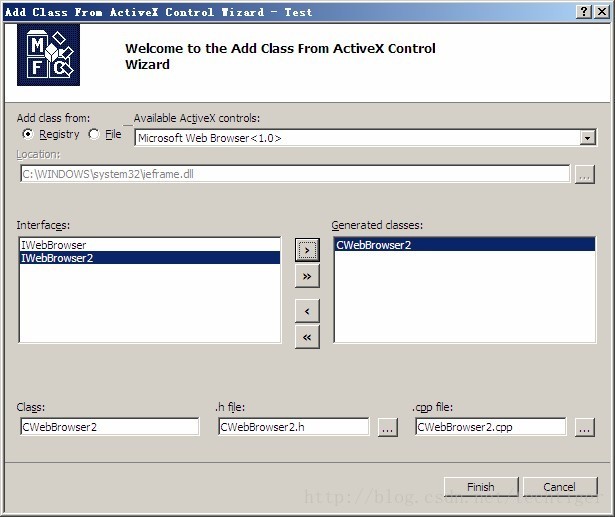Close the wizard dialog window
Image resolution: width=615 pixels, height=517 pixels.
[602, 12]
